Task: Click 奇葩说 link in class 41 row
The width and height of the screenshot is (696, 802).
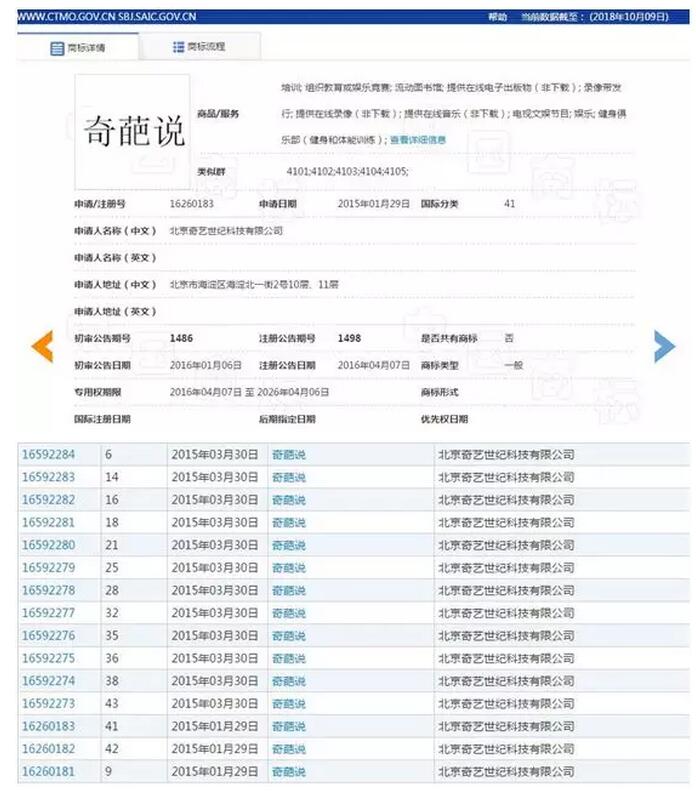Action: point(289,726)
